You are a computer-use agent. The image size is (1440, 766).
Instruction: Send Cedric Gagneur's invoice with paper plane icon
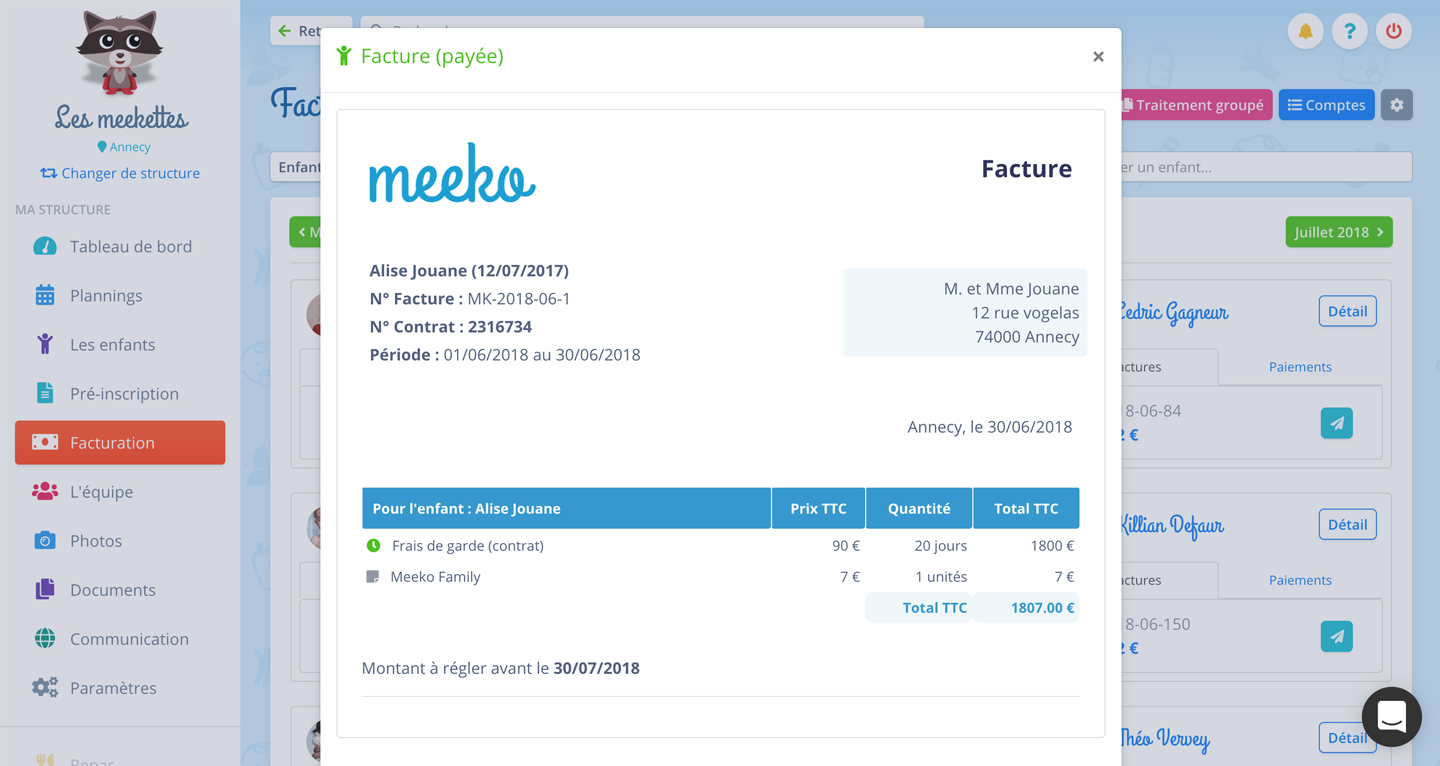(x=1336, y=423)
